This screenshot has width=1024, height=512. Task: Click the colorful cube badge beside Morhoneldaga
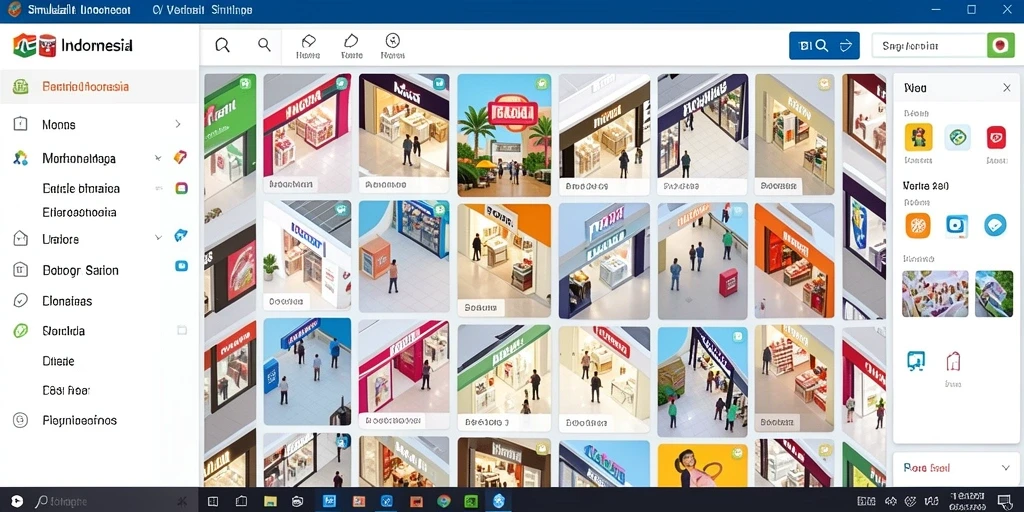coord(180,157)
